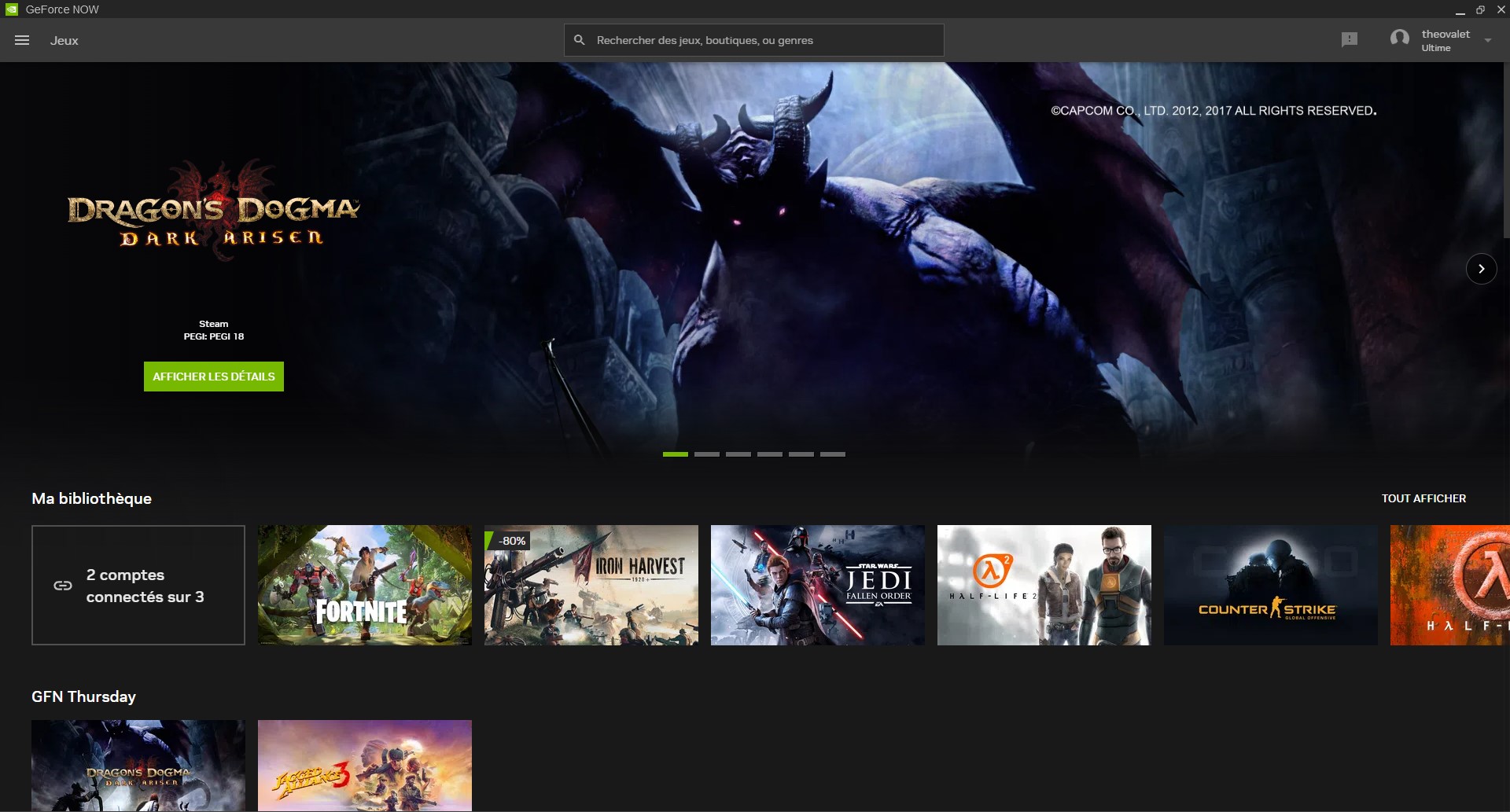The width and height of the screenshot is (1510, 812).
Task: Open the Counter-Strike Global Offensive tile
Action: (x=1271, y=586)
